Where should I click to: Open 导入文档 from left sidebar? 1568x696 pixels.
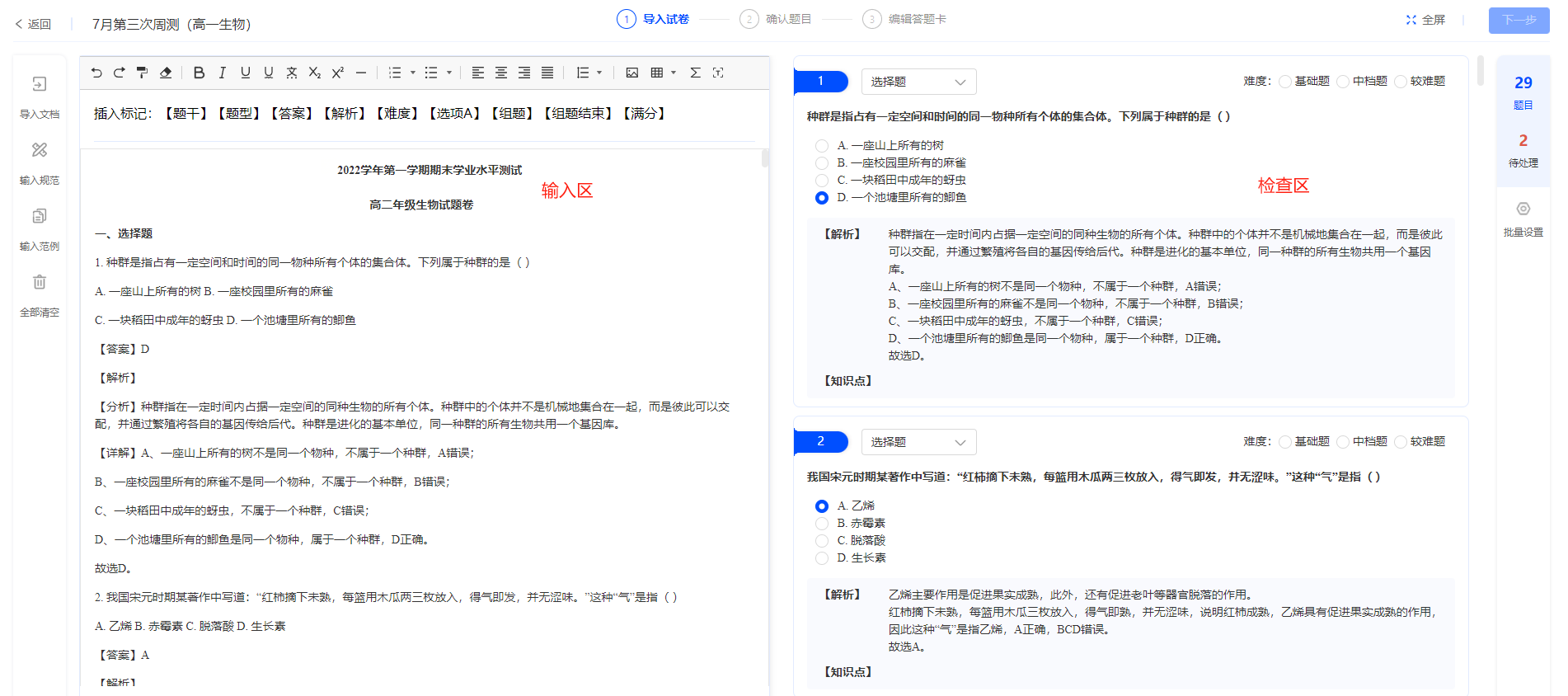[40, 85]
